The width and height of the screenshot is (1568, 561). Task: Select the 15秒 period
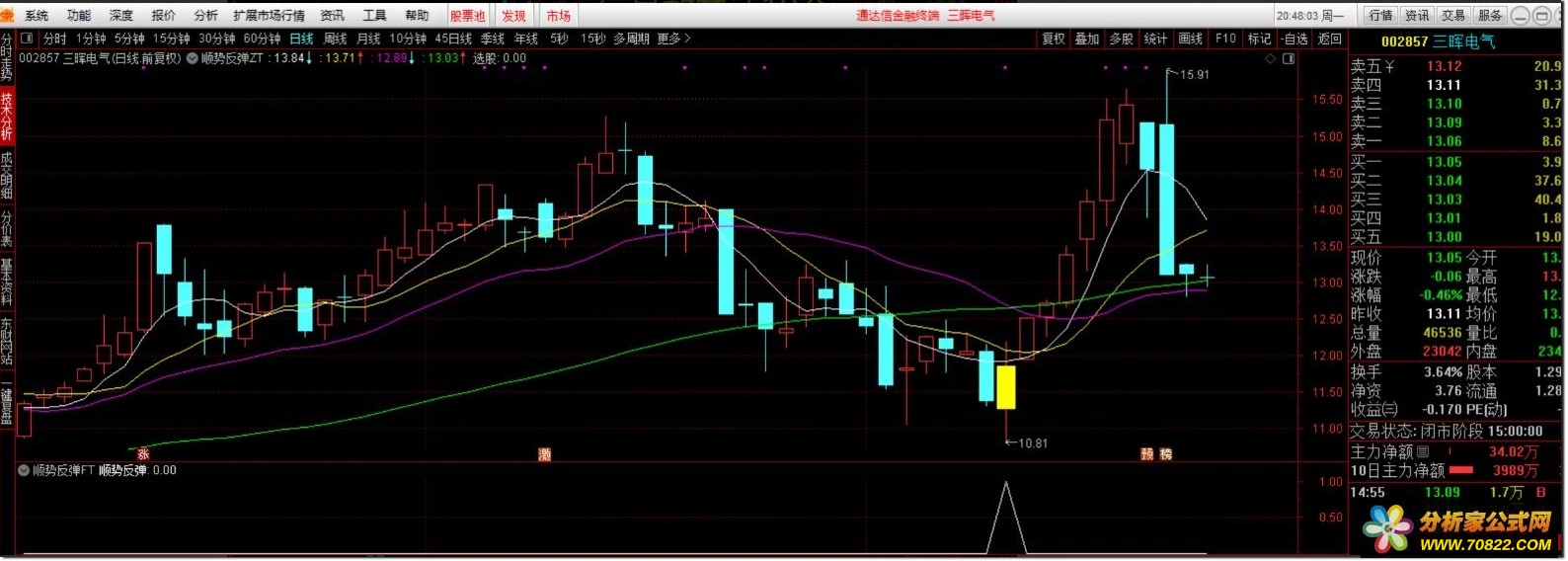(x=592, y=39)
